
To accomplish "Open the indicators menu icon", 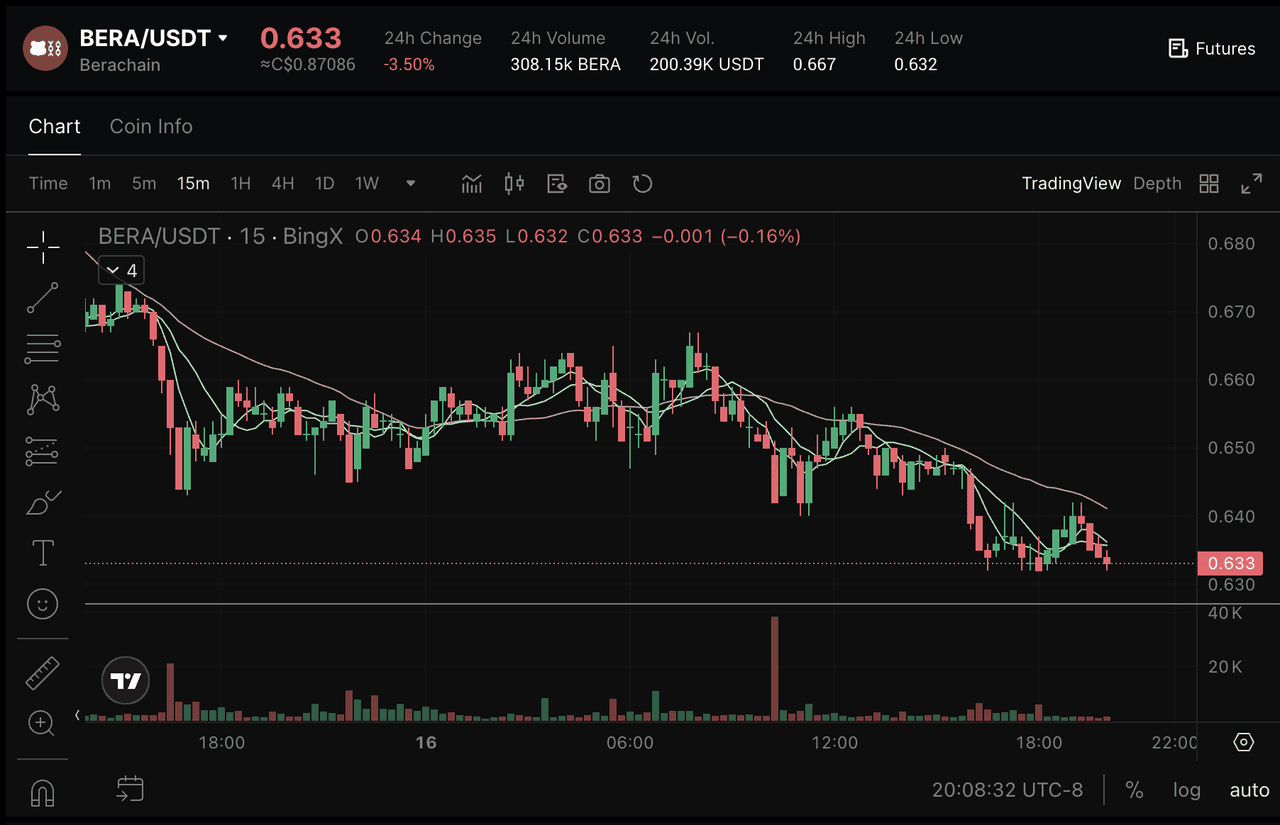I will click(471, 184).
